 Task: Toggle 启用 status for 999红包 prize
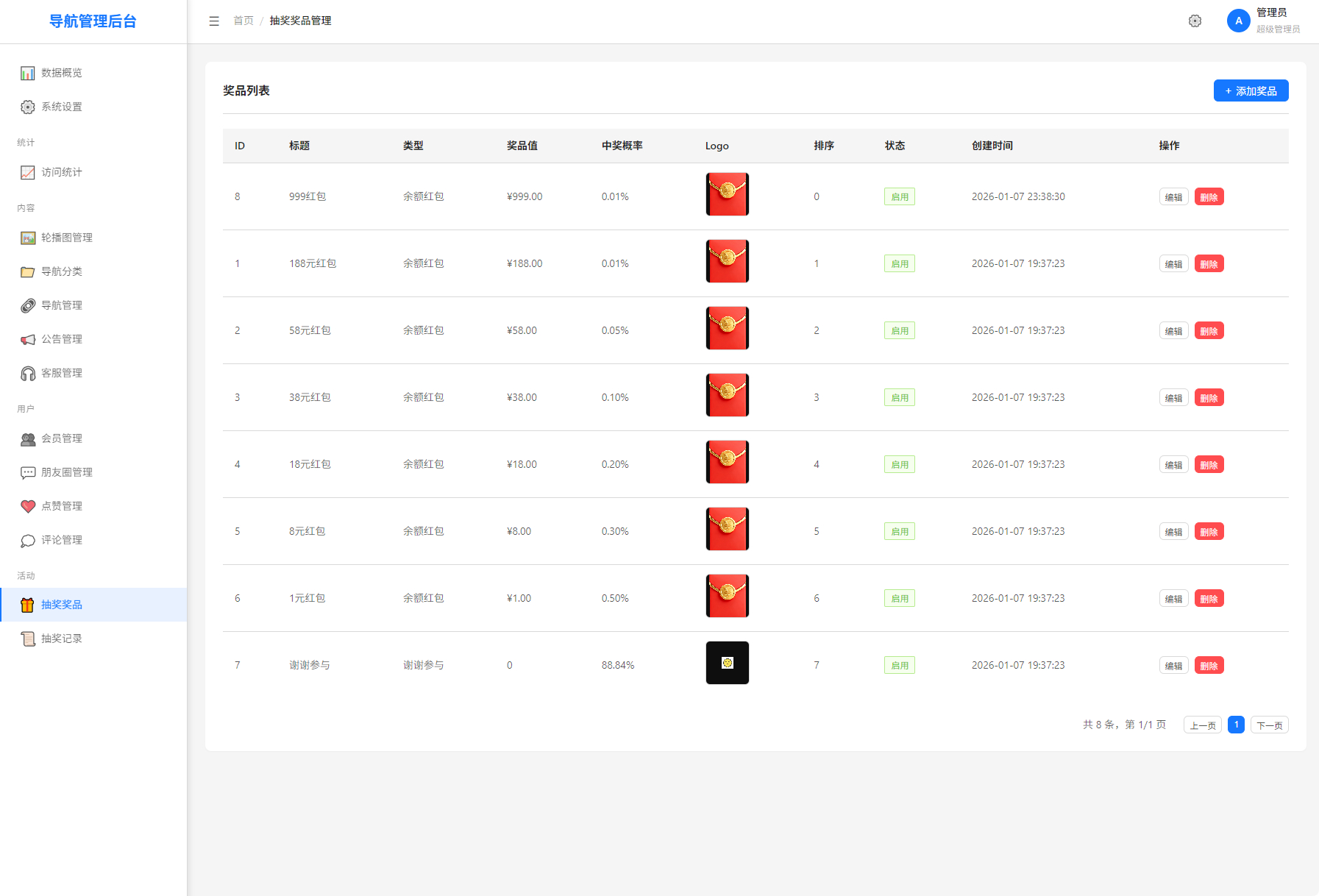pos(899,196)
